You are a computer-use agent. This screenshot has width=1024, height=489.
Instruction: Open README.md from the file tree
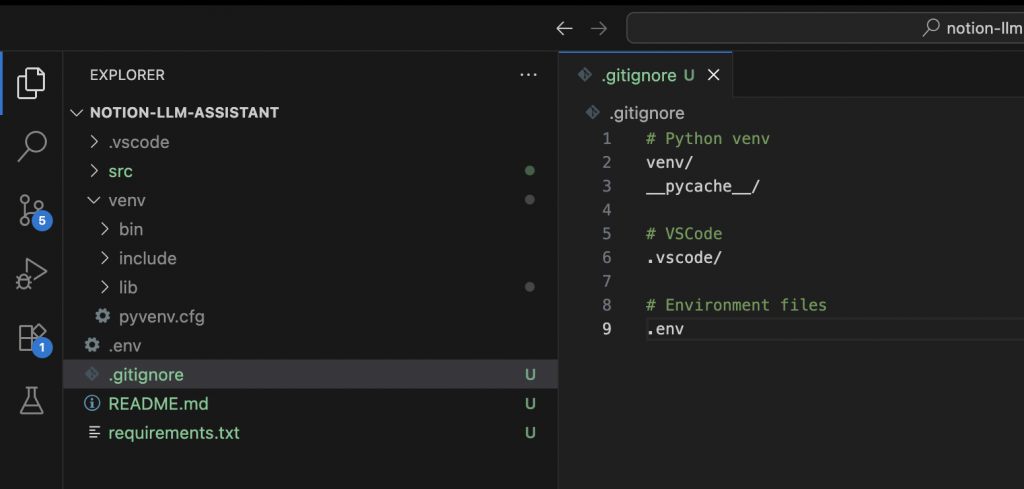[x=158, y=404]
